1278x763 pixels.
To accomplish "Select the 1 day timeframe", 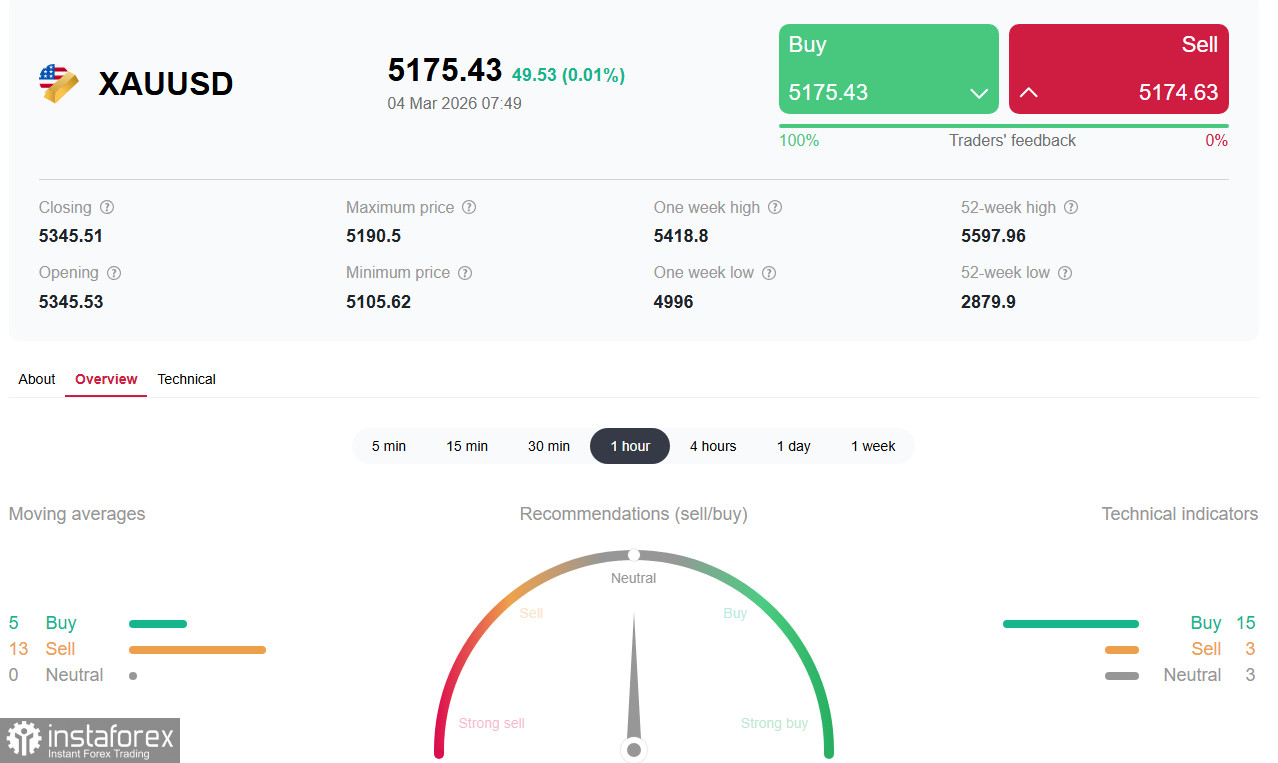I will [794, 446].
